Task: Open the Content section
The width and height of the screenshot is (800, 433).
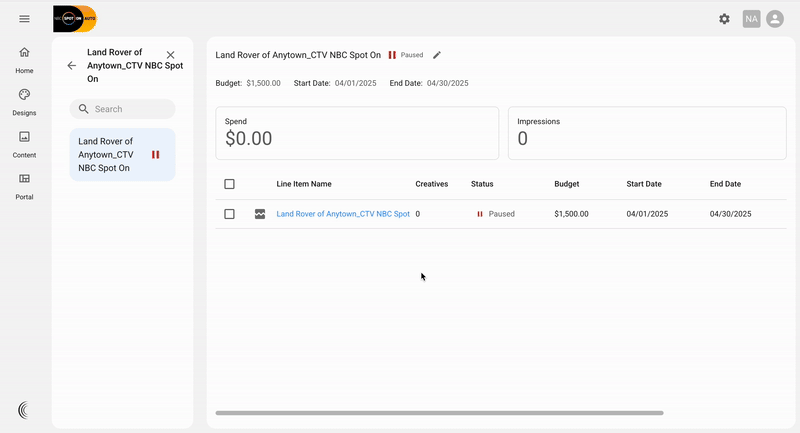Action: point(24,144)
